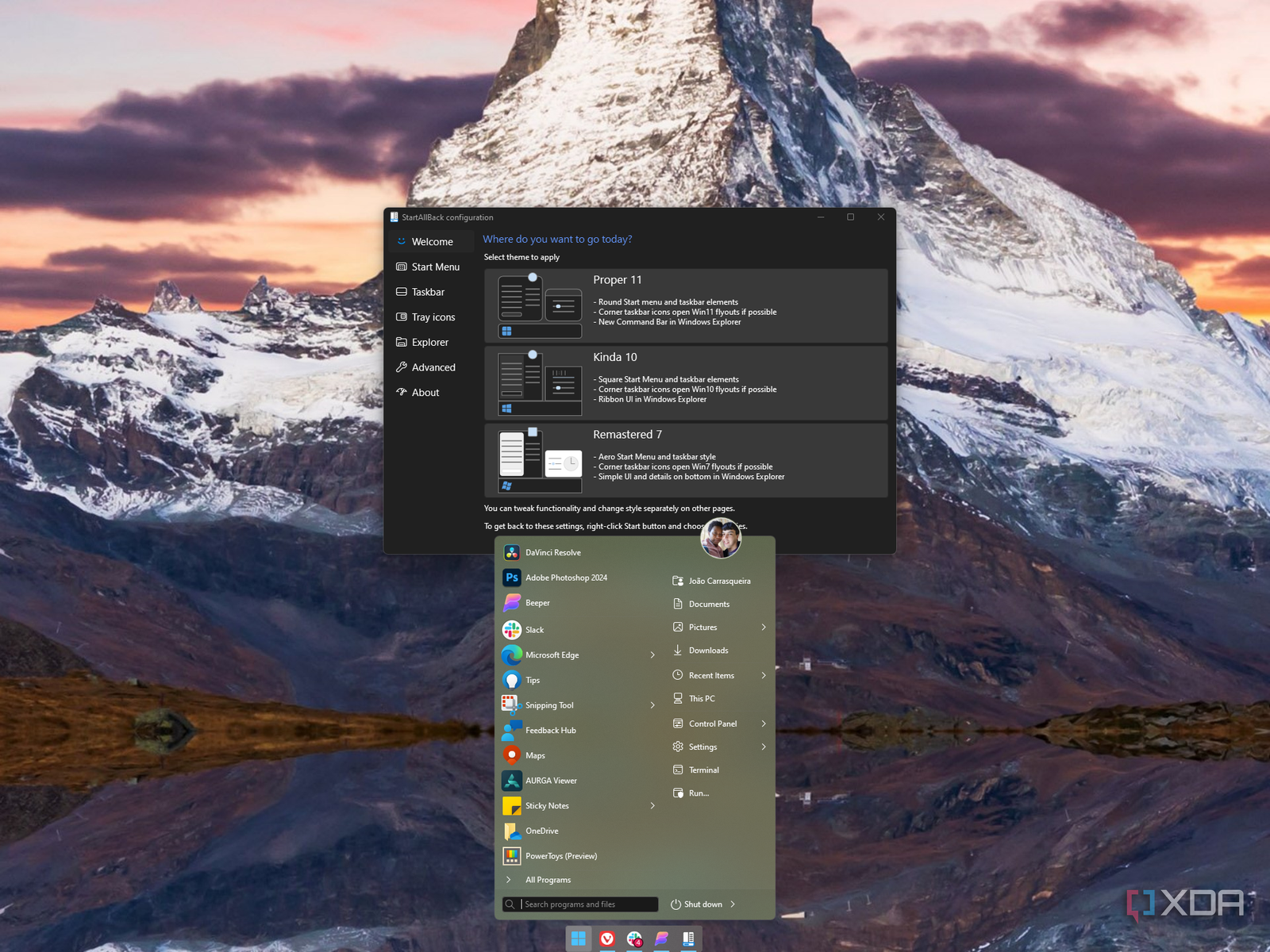Viewport: 1270px width, 952px height.
Task: Open Feedback Hub
Action: (x=550, y=731)
